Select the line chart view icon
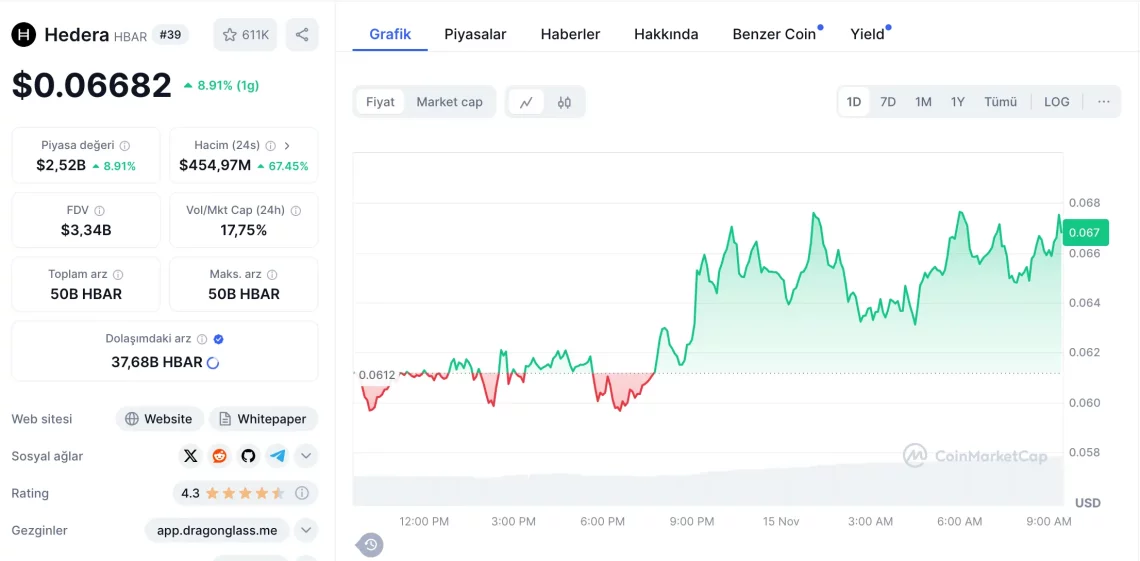Screen dimensions: 1140x561 pyautogui.click(x=526, y=102)
